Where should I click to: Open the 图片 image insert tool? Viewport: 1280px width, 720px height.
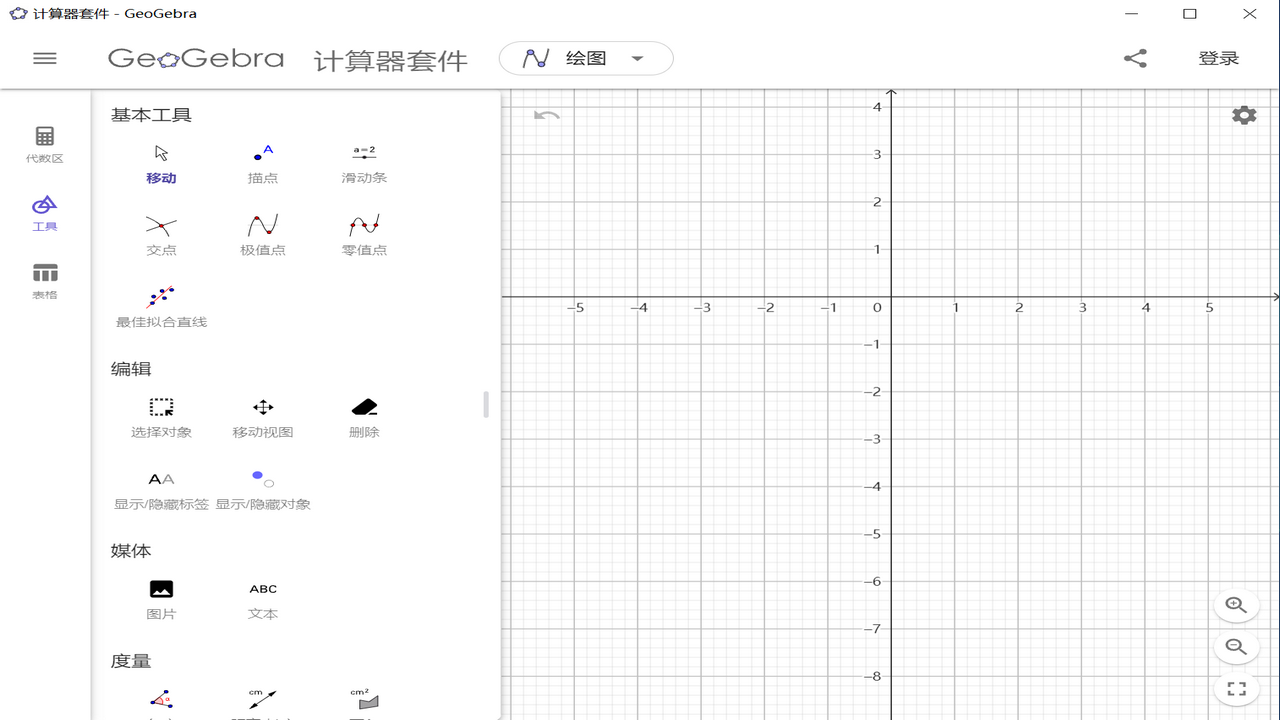tap(161, 598)
